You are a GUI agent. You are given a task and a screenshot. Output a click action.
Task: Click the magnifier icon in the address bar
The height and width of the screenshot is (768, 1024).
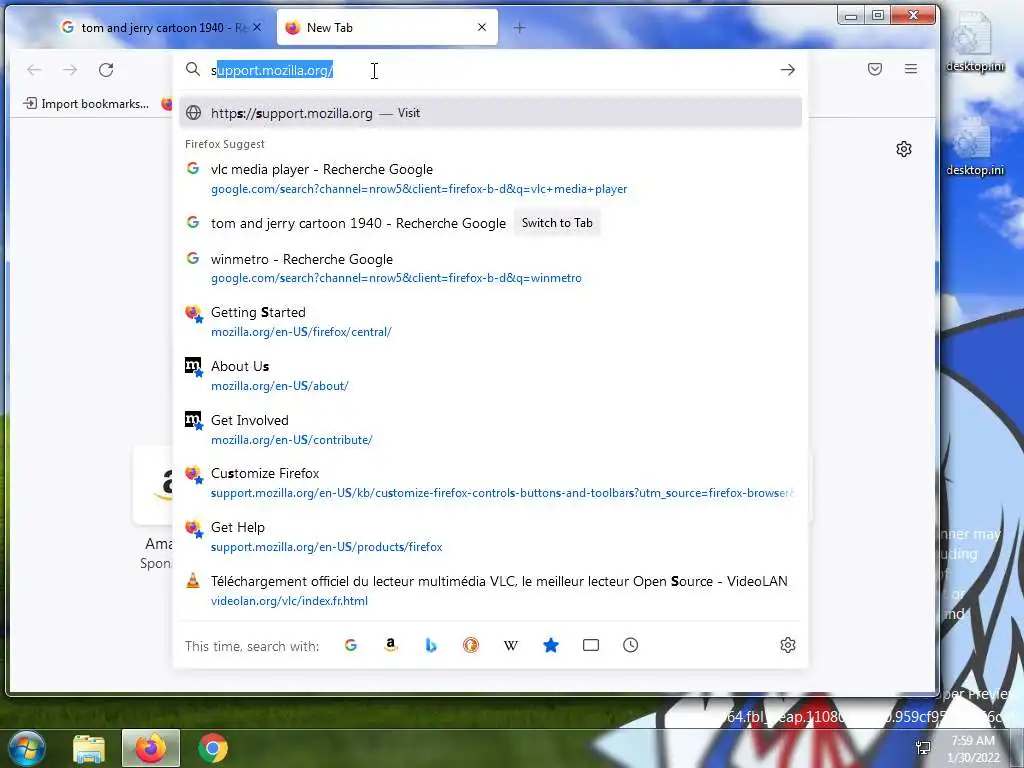pos(193,69)
